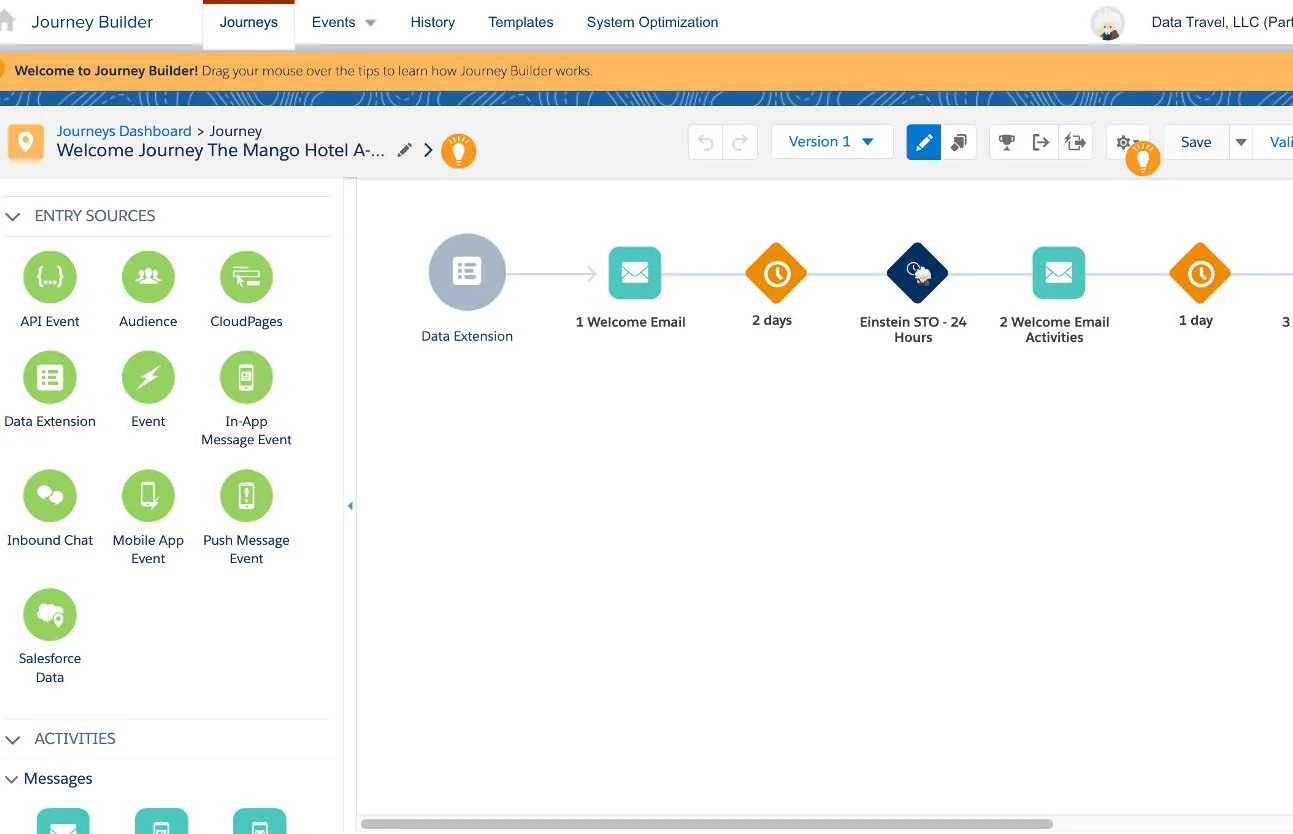1293x834 pixels.
Task: Open the History tab
Action: point(433,22)
